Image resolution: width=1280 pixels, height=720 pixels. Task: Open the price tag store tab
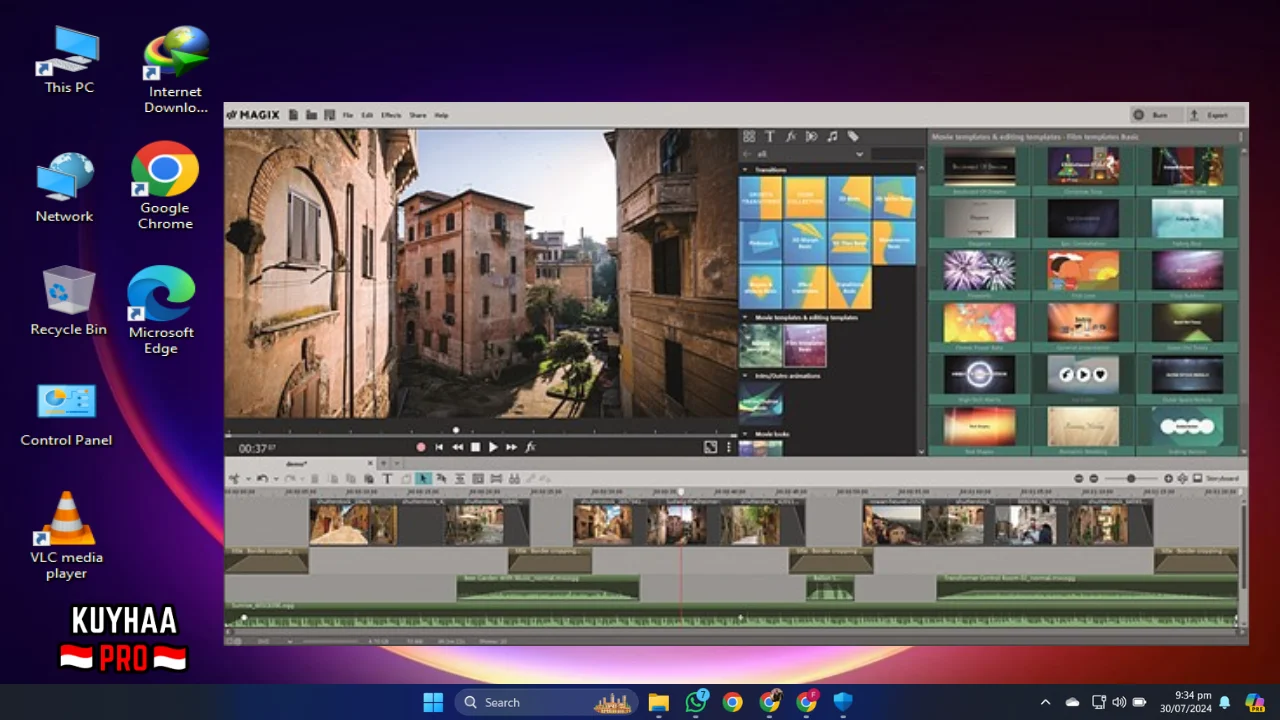tap(853, 137)
